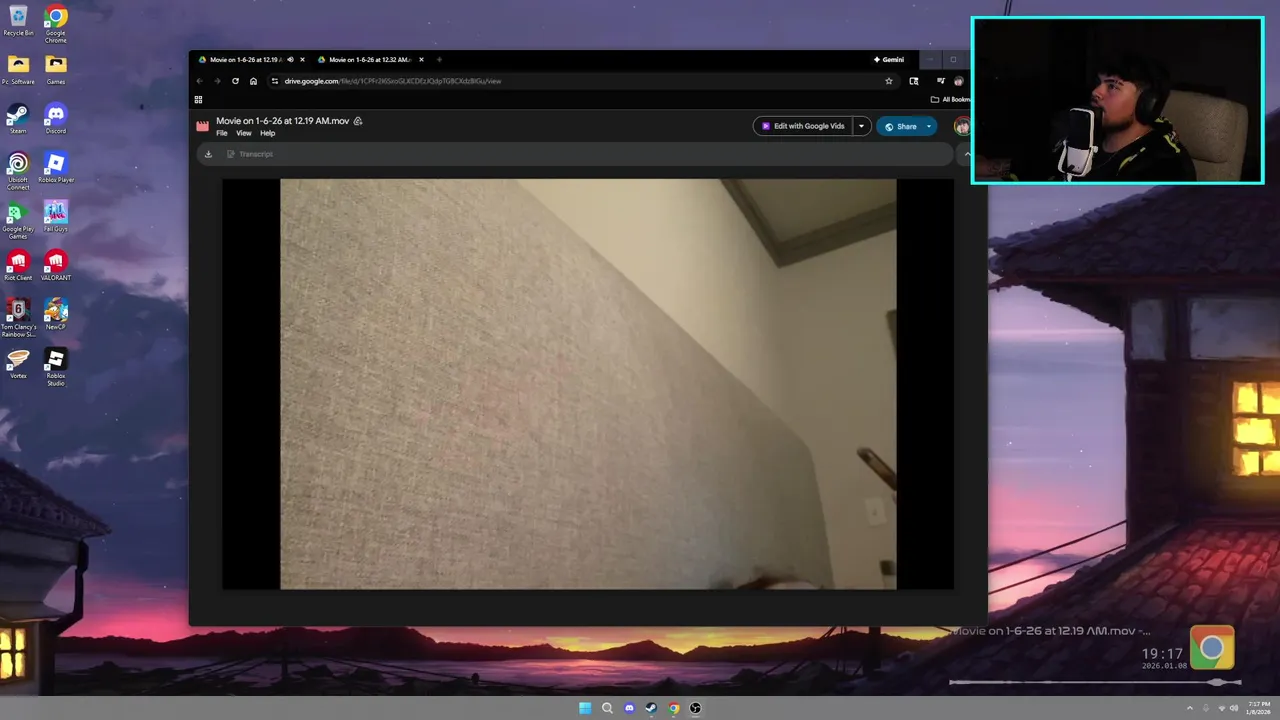Select the video title Movie on 1-6-26
1280x720 pixels.
(282, 121)
